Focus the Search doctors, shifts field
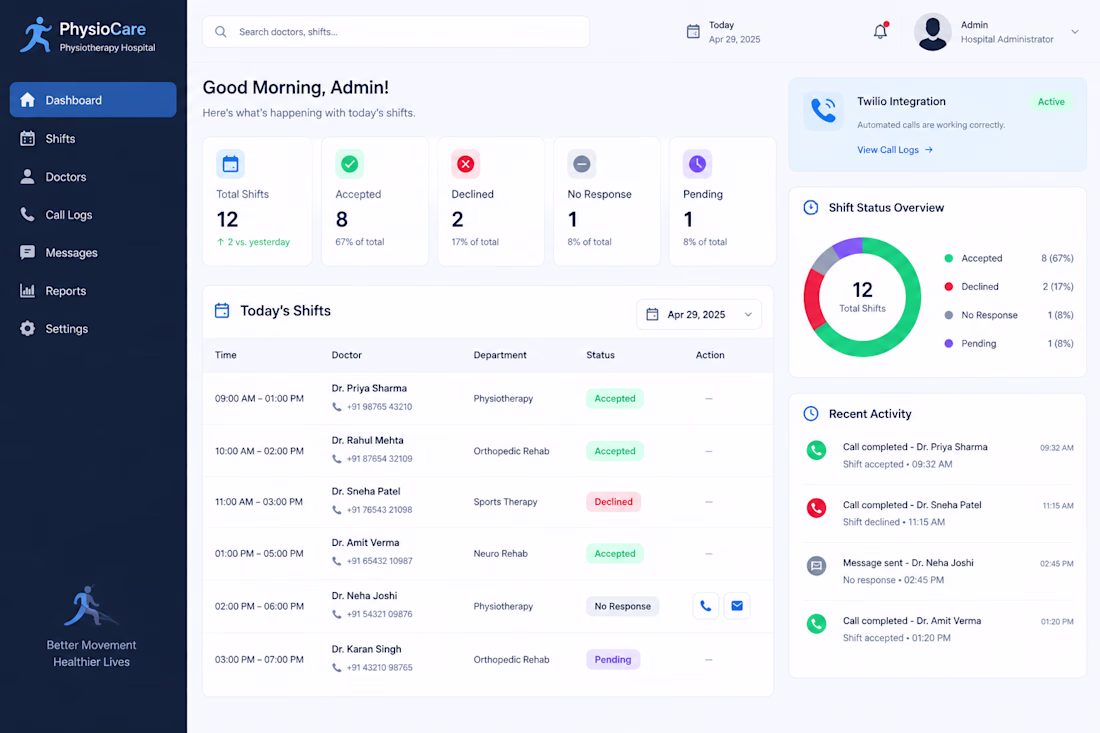This screenshot has height=733, width=1100. click(x=396, y=32)
